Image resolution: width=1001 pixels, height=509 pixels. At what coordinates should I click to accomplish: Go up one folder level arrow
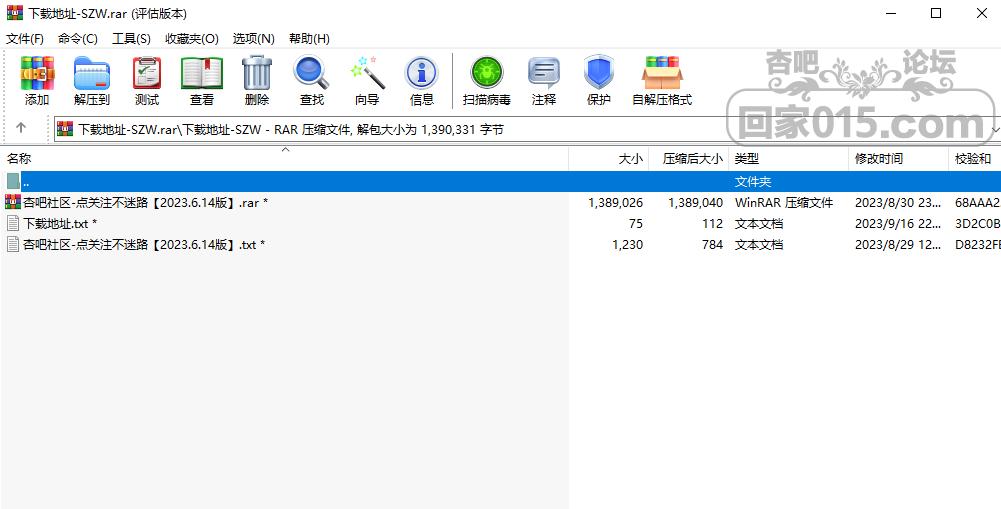tap(21, 128)
